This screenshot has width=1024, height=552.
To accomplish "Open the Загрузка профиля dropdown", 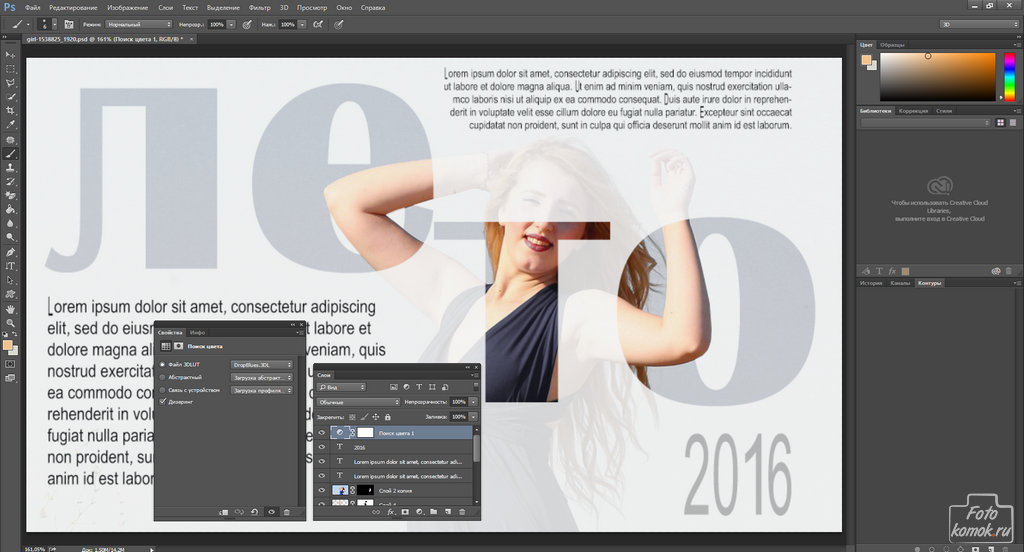I will tap(261, 391).
